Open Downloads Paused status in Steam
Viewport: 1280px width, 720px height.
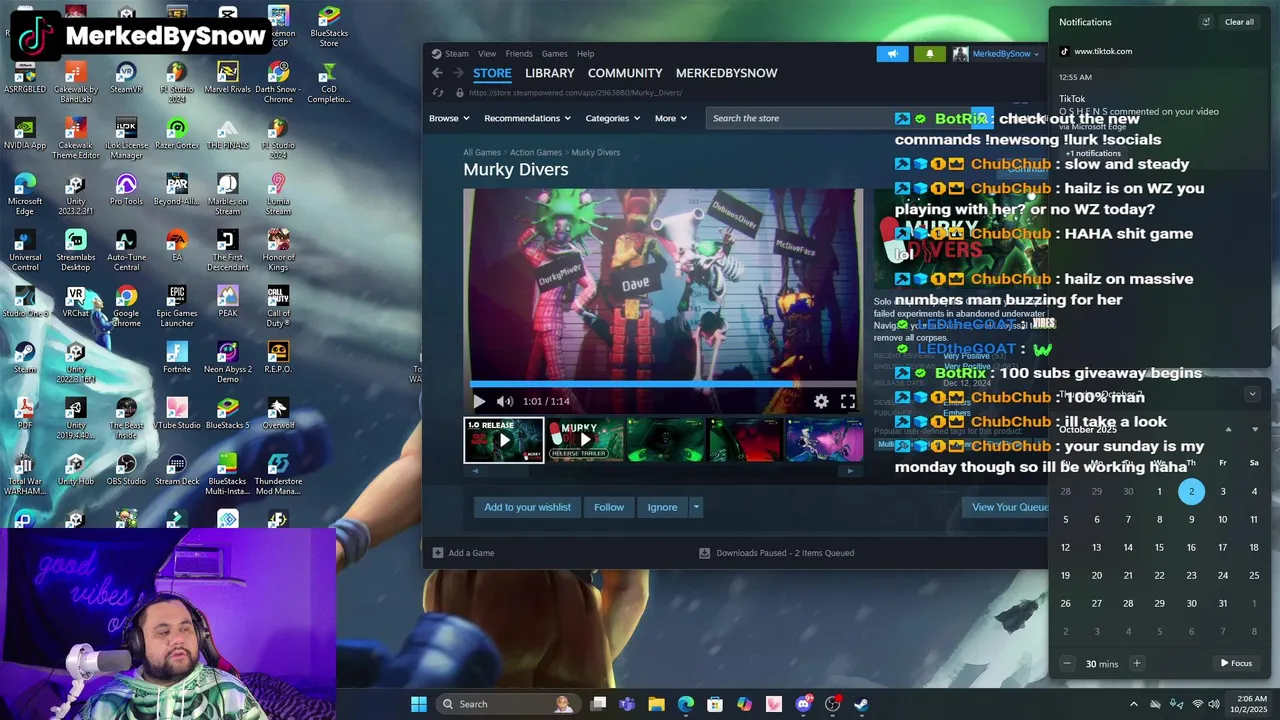(x=776, y=553)
